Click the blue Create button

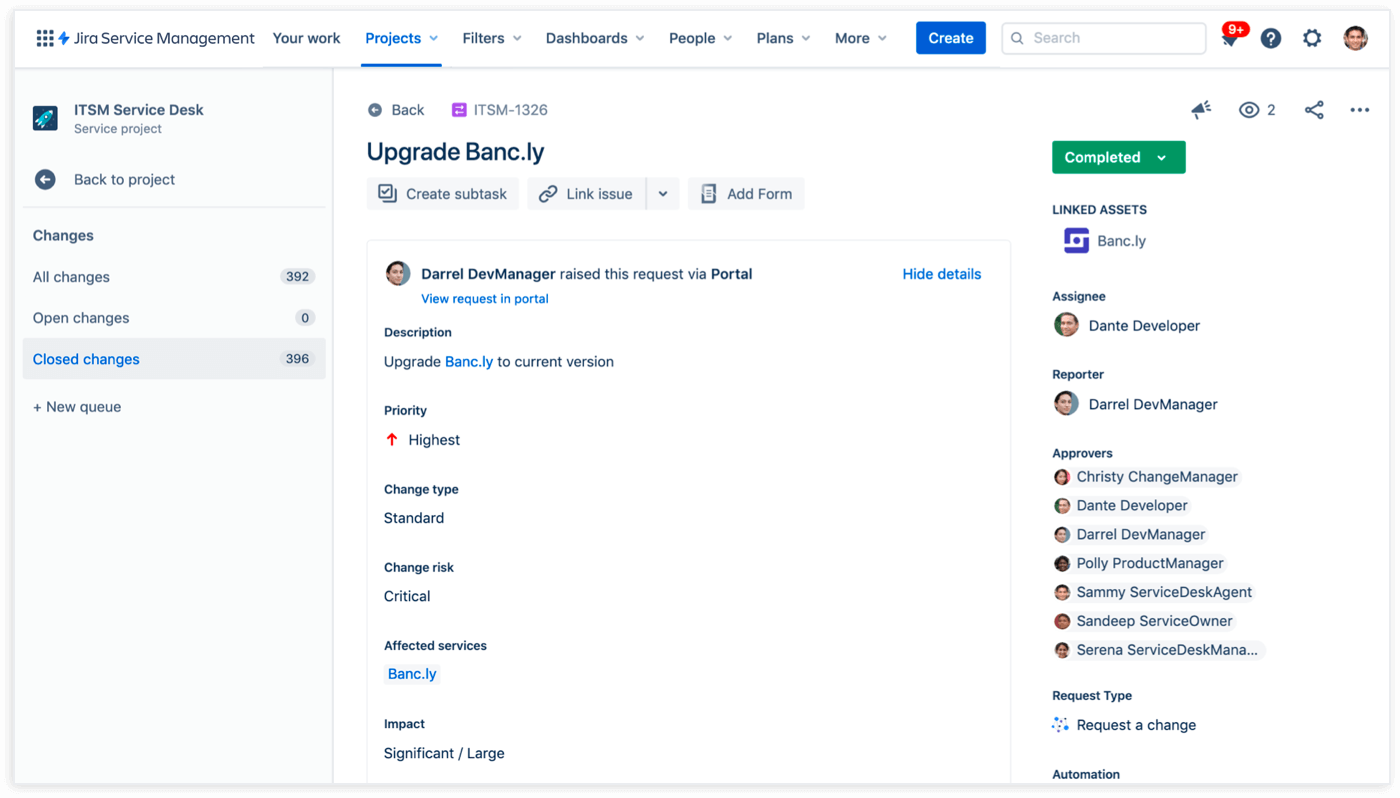[x=950, y=38]
